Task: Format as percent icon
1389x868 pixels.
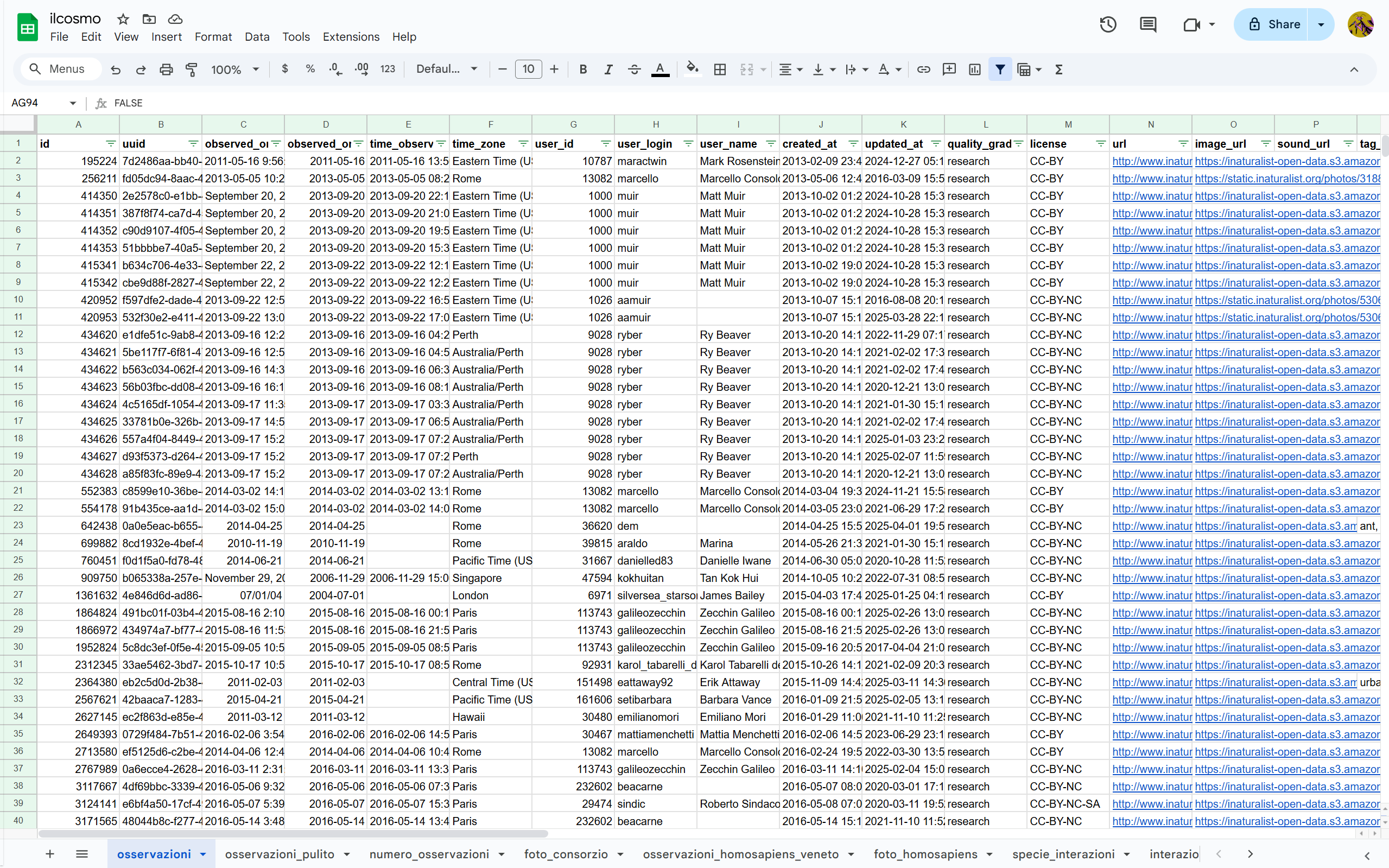Action: point(310,69)
